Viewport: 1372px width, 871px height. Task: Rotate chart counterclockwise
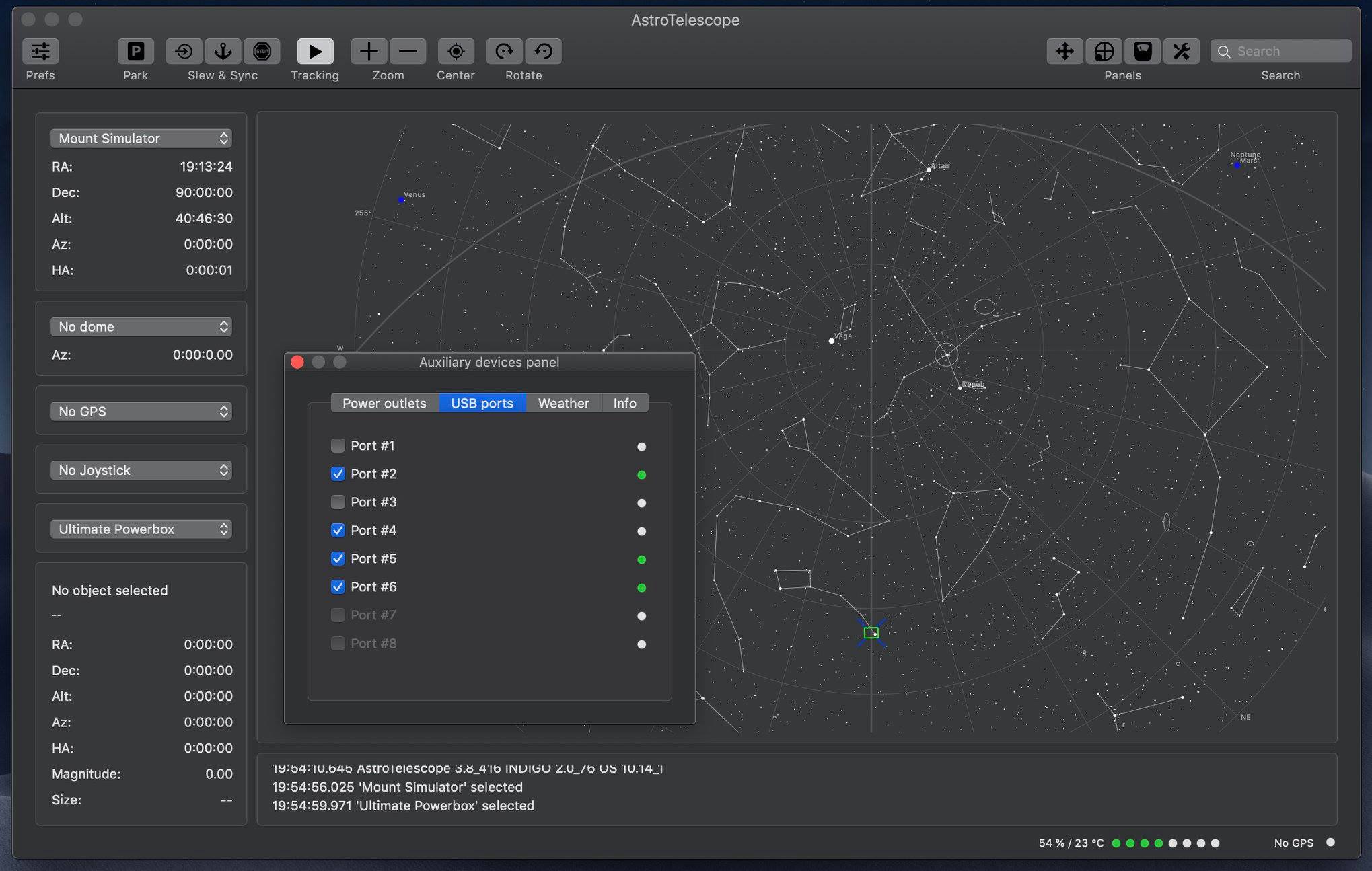tap(544, 51)
